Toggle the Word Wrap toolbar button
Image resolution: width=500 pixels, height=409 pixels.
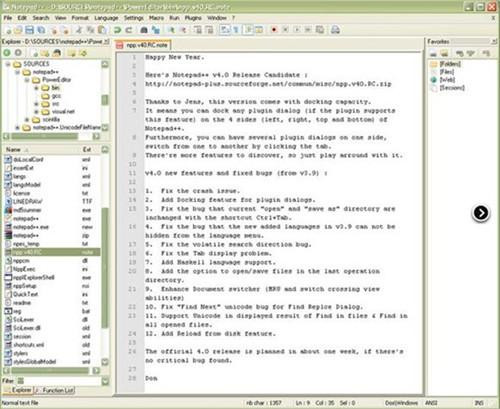(x=225, y=30)
